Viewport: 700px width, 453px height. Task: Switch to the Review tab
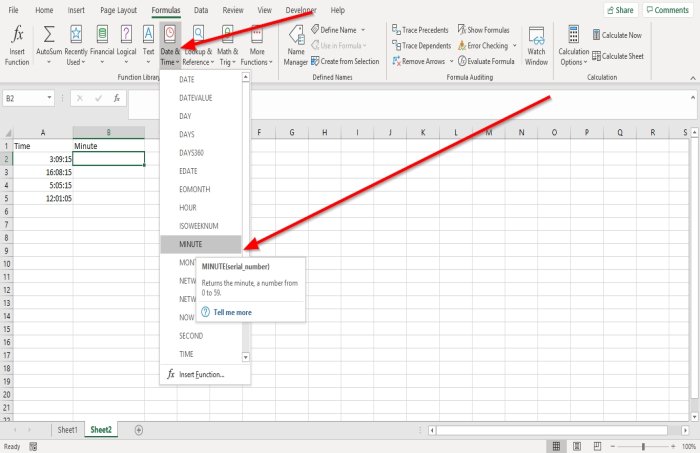pyautogui.click(x=233, y=10)
